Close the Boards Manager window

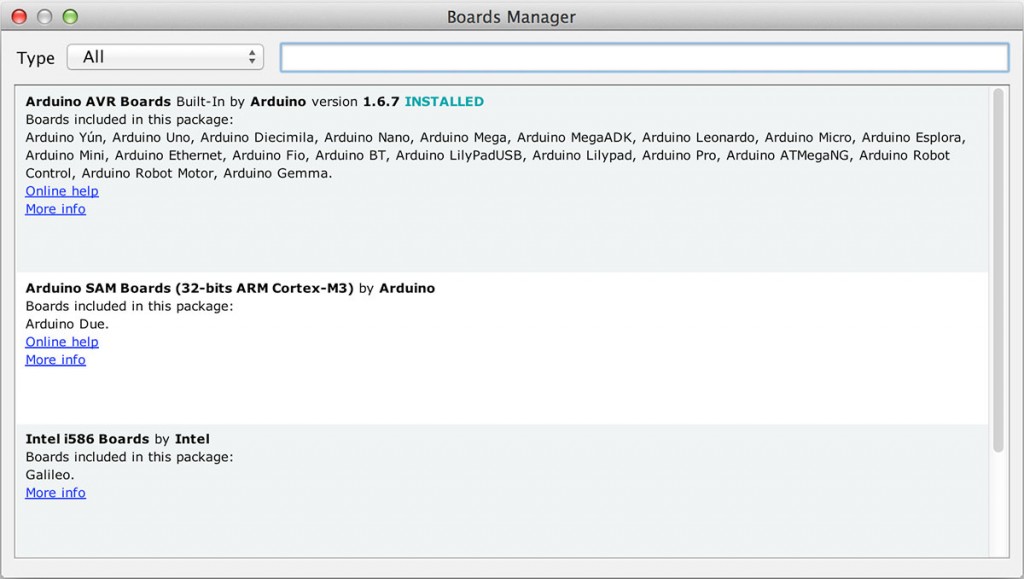pos(20,17)
